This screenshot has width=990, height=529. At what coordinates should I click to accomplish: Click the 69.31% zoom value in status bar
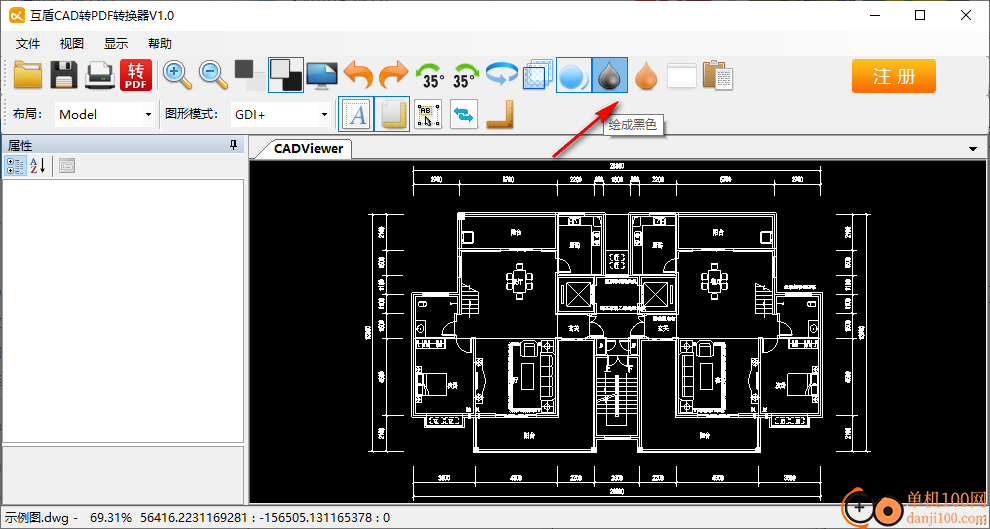pos(111,518)
